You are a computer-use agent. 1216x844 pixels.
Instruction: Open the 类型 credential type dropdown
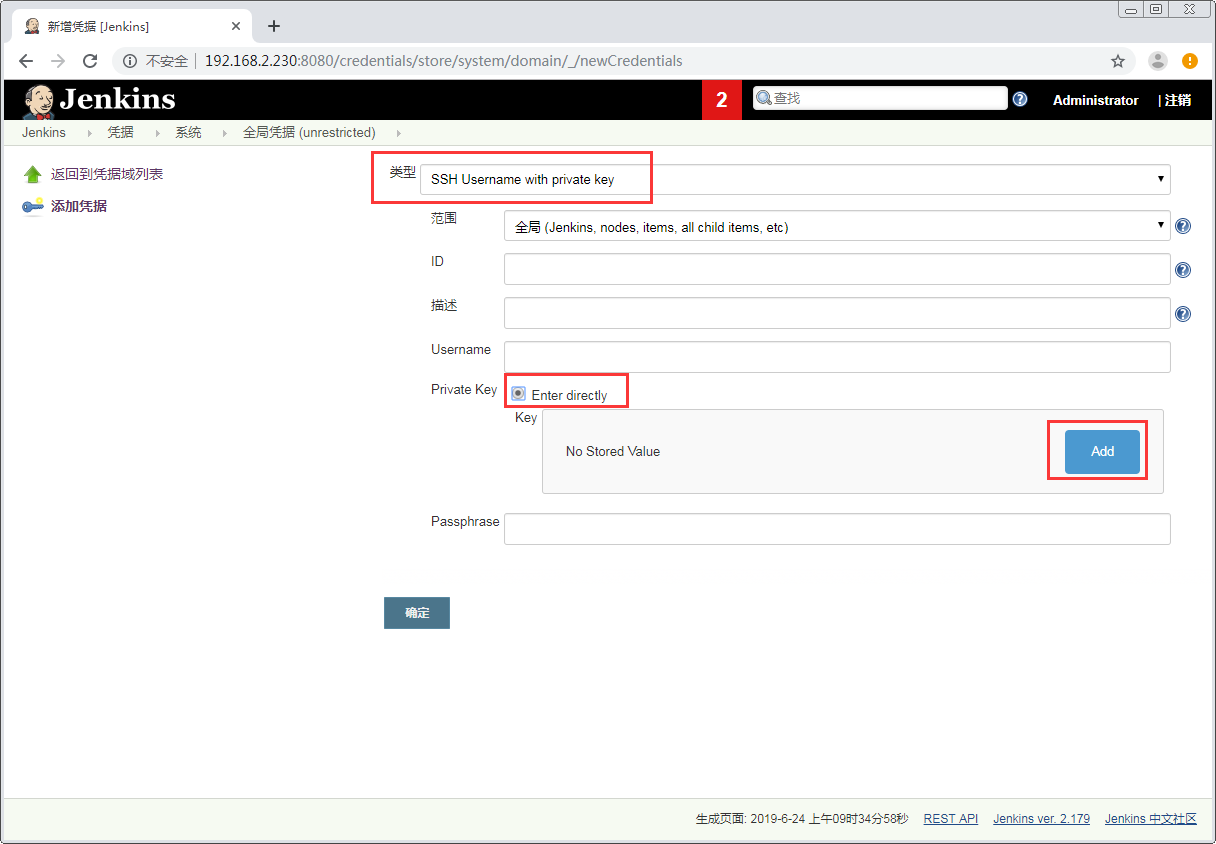[x=795, y=179]
